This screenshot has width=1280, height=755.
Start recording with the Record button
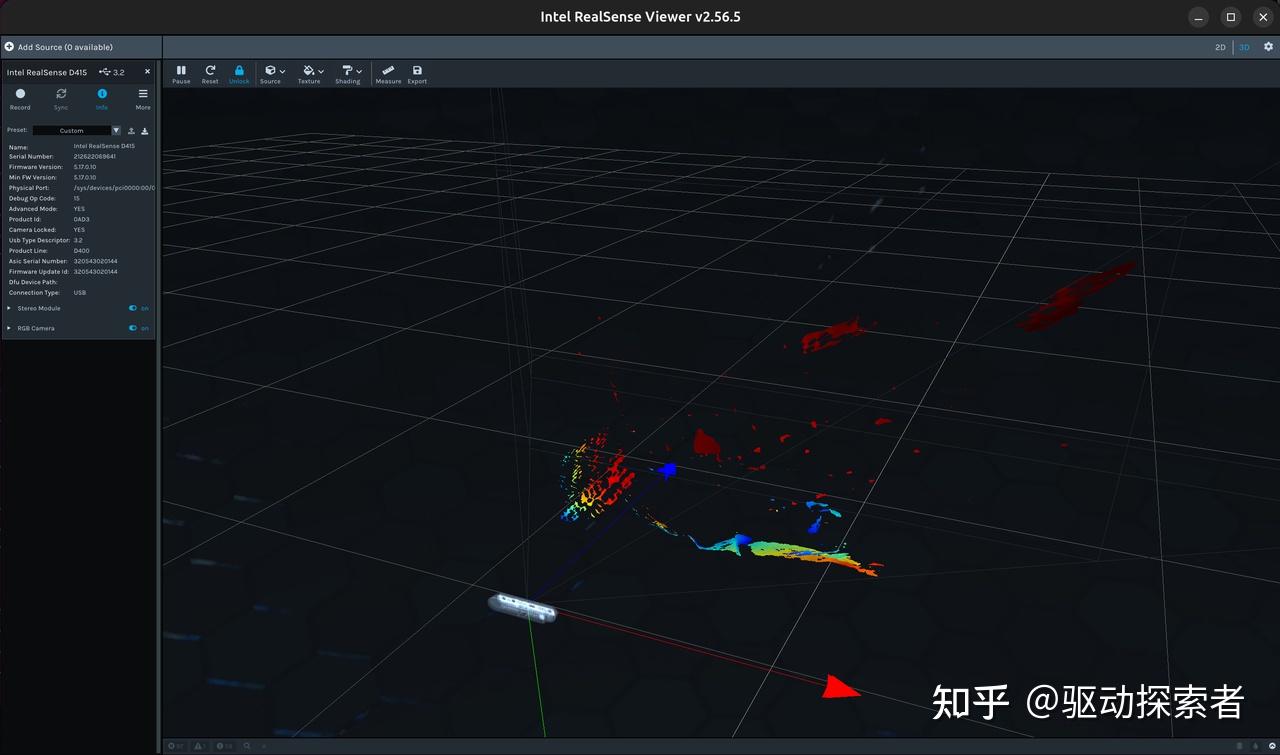click(x=20, y=99)
